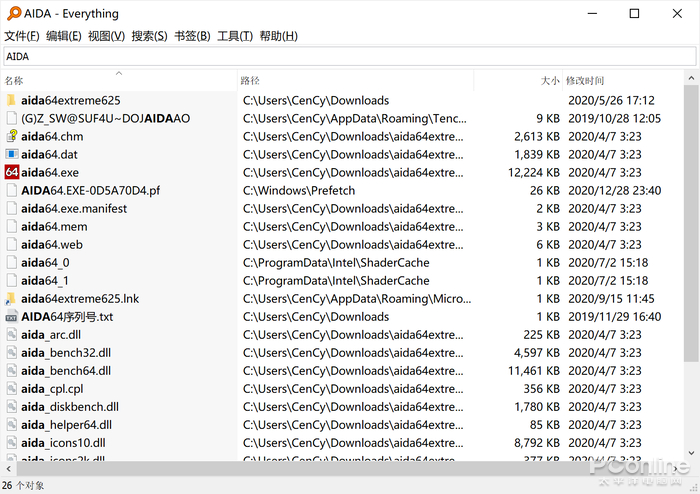Image resolution: width=700 pixels, height=494 pixels.
Task: Select the aida64.chm help file icon
Action: (12, 136)
